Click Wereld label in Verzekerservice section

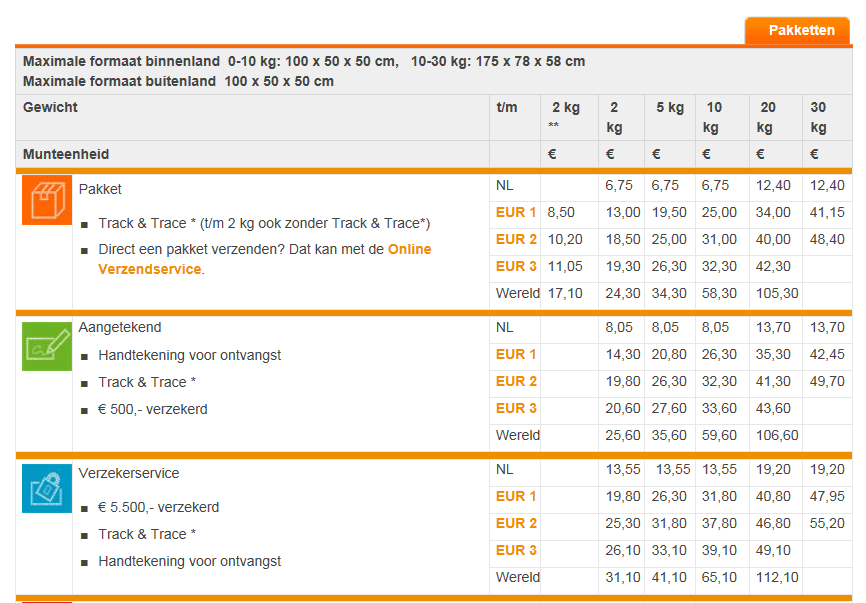click(x=518, y=578)
